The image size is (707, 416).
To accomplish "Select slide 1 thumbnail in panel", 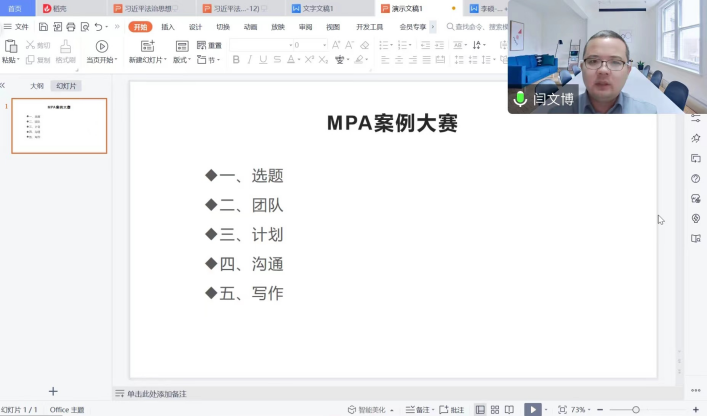I will click(59, 126).
